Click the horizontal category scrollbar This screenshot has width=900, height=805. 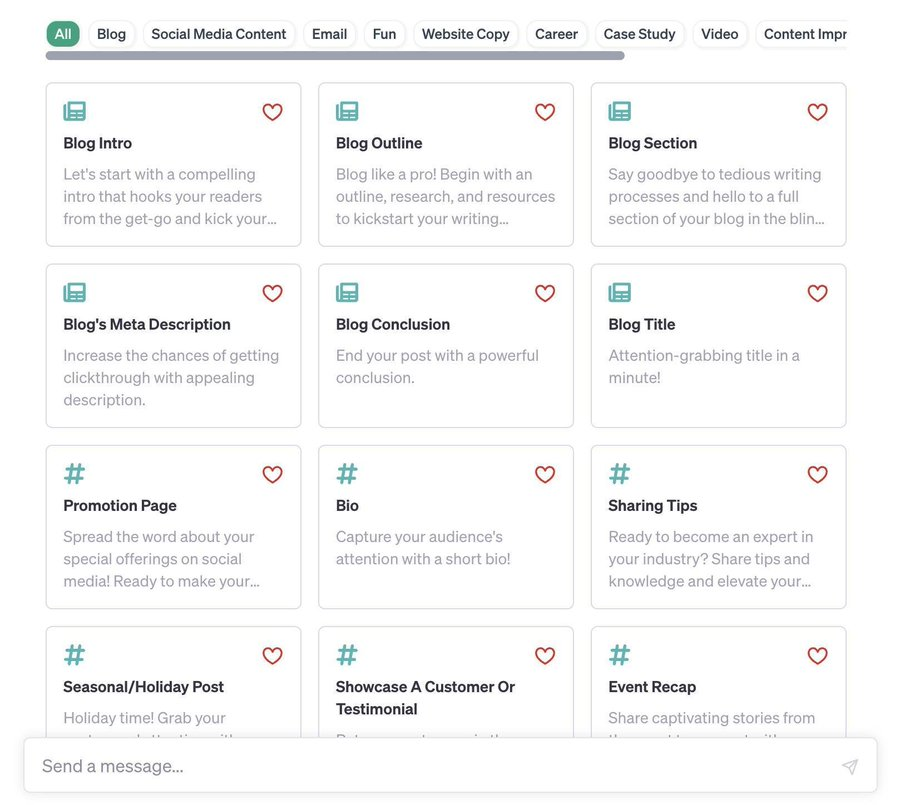point(335,56)
